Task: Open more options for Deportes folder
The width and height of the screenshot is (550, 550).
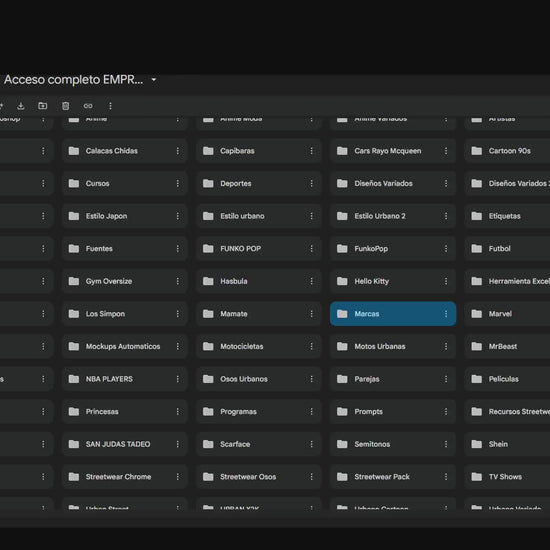Action: pyautogui.click(x=311, y=183)
